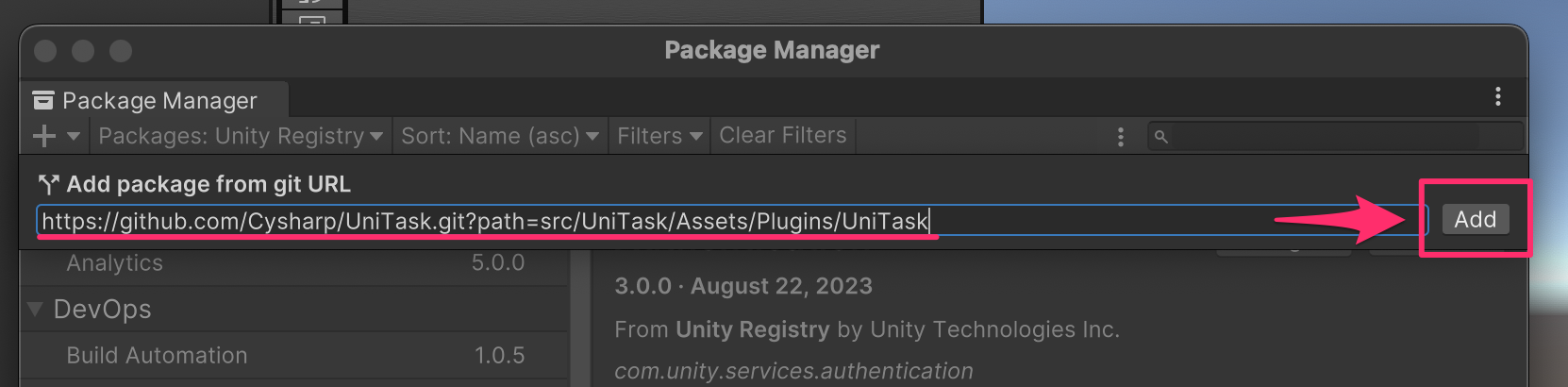
Task: Open the Filters dropdown
Action: click(659, 136)
